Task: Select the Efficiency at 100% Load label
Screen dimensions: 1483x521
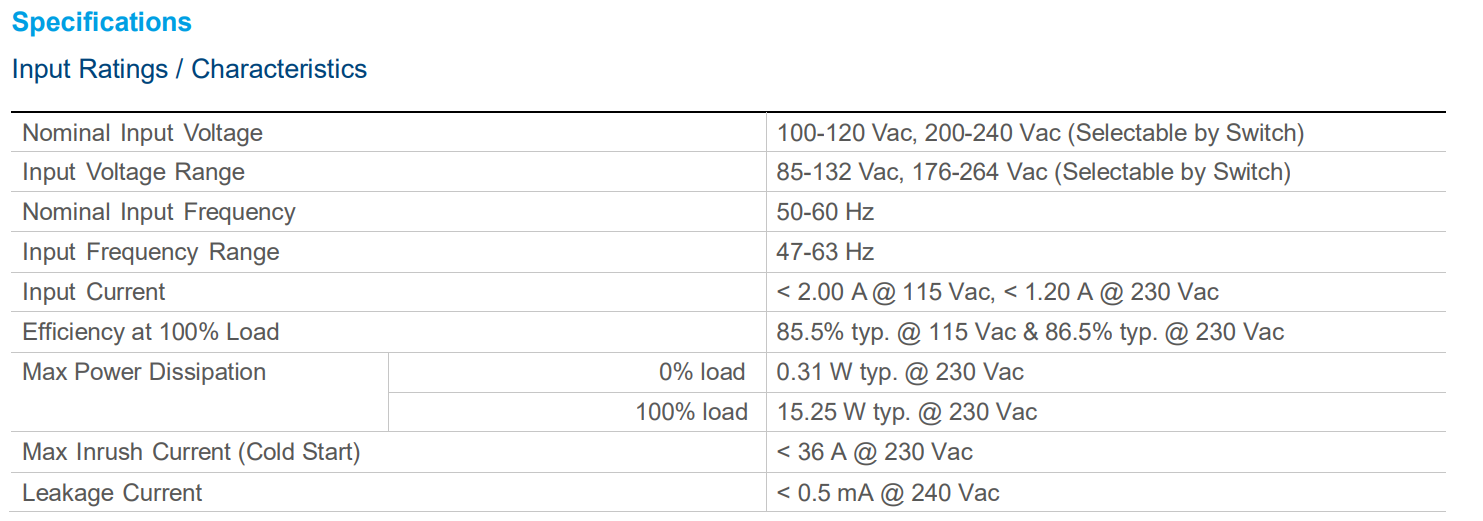Action: pos(150,332)
